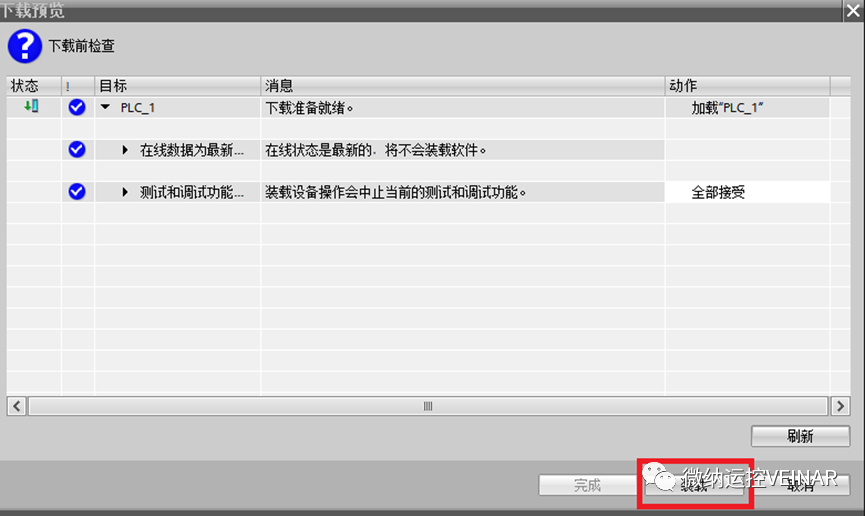Image resolution: width=865 pixels, height=516 pixels.
Task: Click the 装载 load button
Action: pos(694,485)
